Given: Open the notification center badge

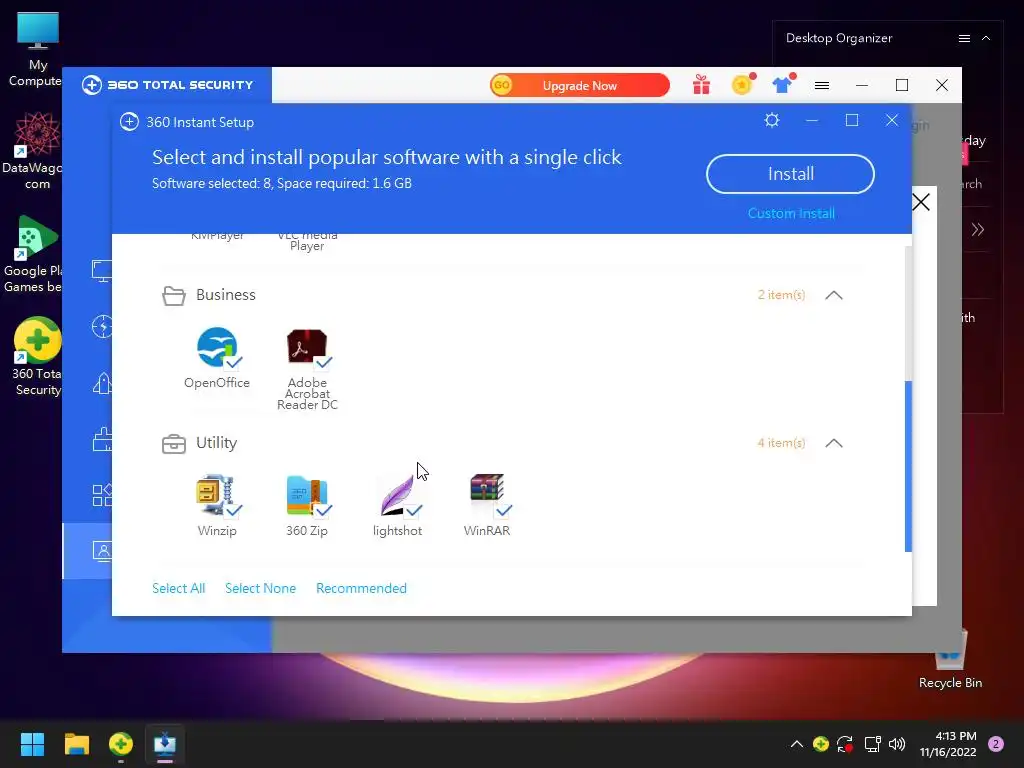Looking at the screenshot, I should 996,744.
